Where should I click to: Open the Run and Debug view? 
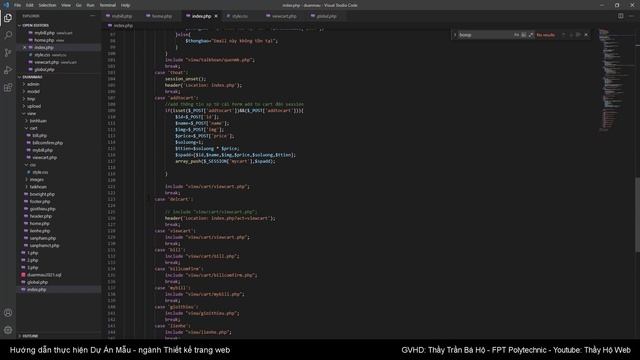[8, 70]
